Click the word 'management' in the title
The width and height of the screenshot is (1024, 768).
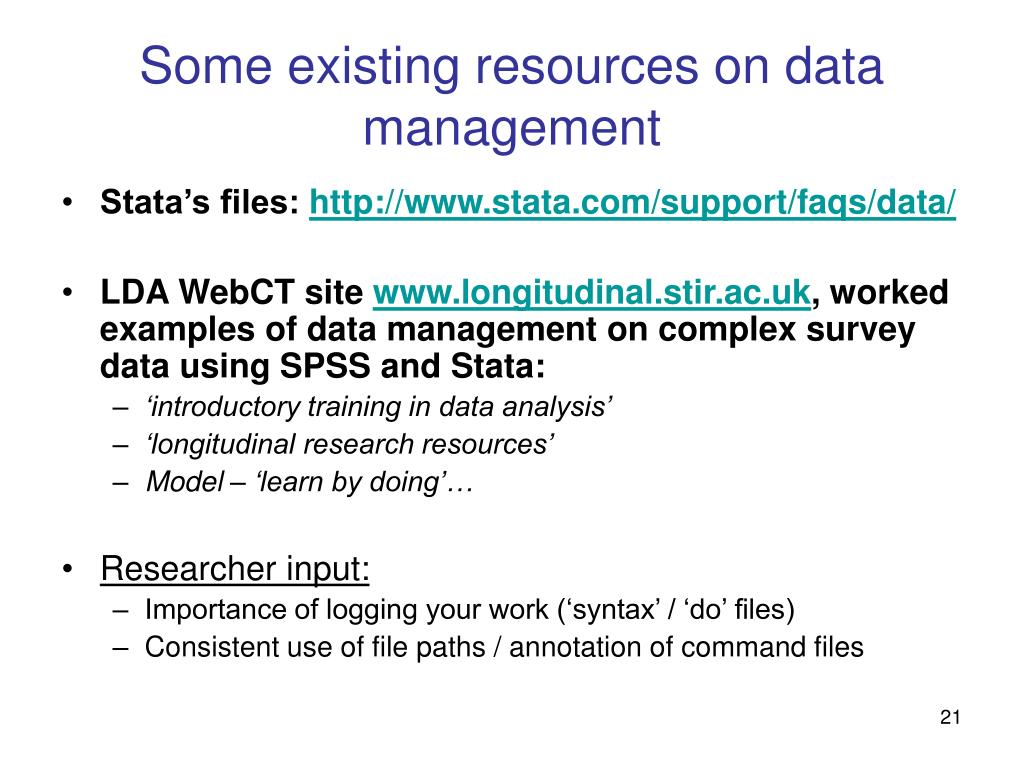[512, 128]
